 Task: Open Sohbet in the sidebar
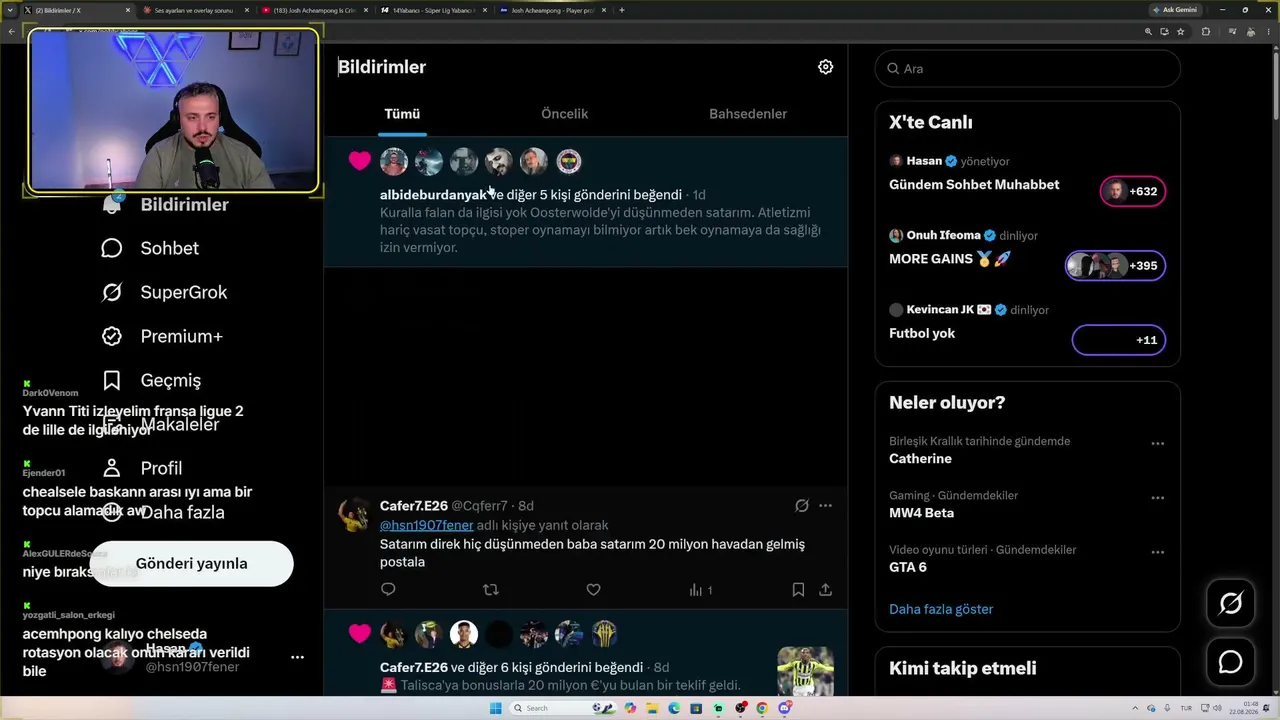(x=151, y=248)
